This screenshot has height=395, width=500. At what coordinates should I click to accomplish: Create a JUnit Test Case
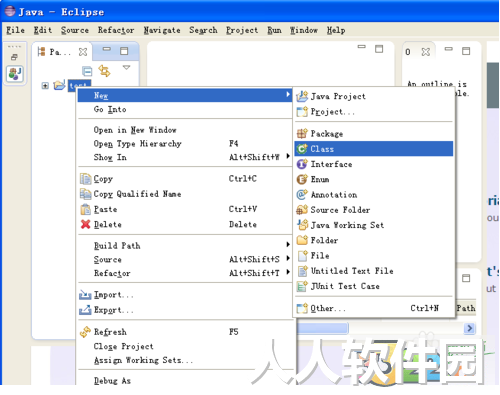[373, 286]
